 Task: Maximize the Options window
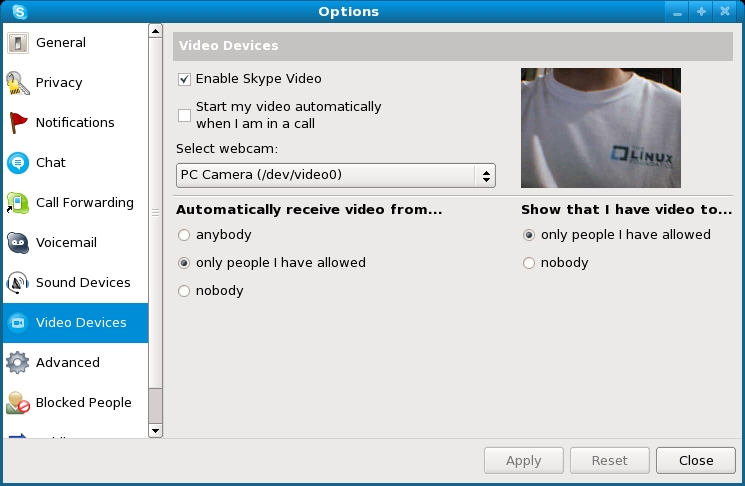tap(701, 11)
